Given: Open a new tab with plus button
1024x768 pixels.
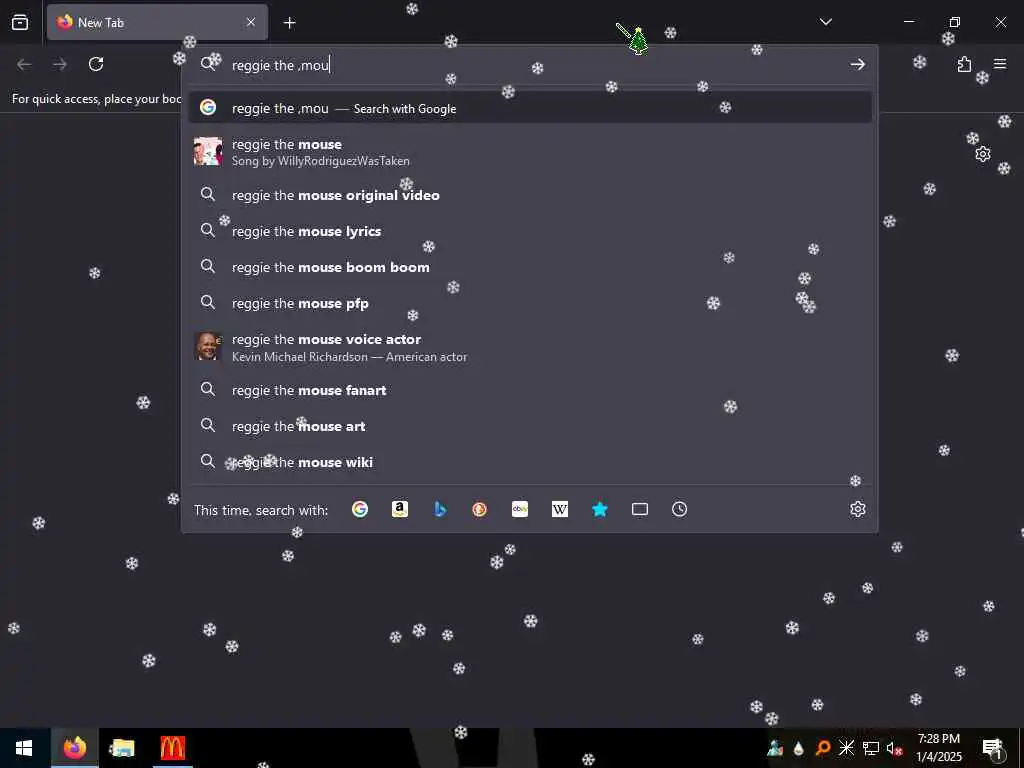Looking at the screenshot, I should pos(289,23).
